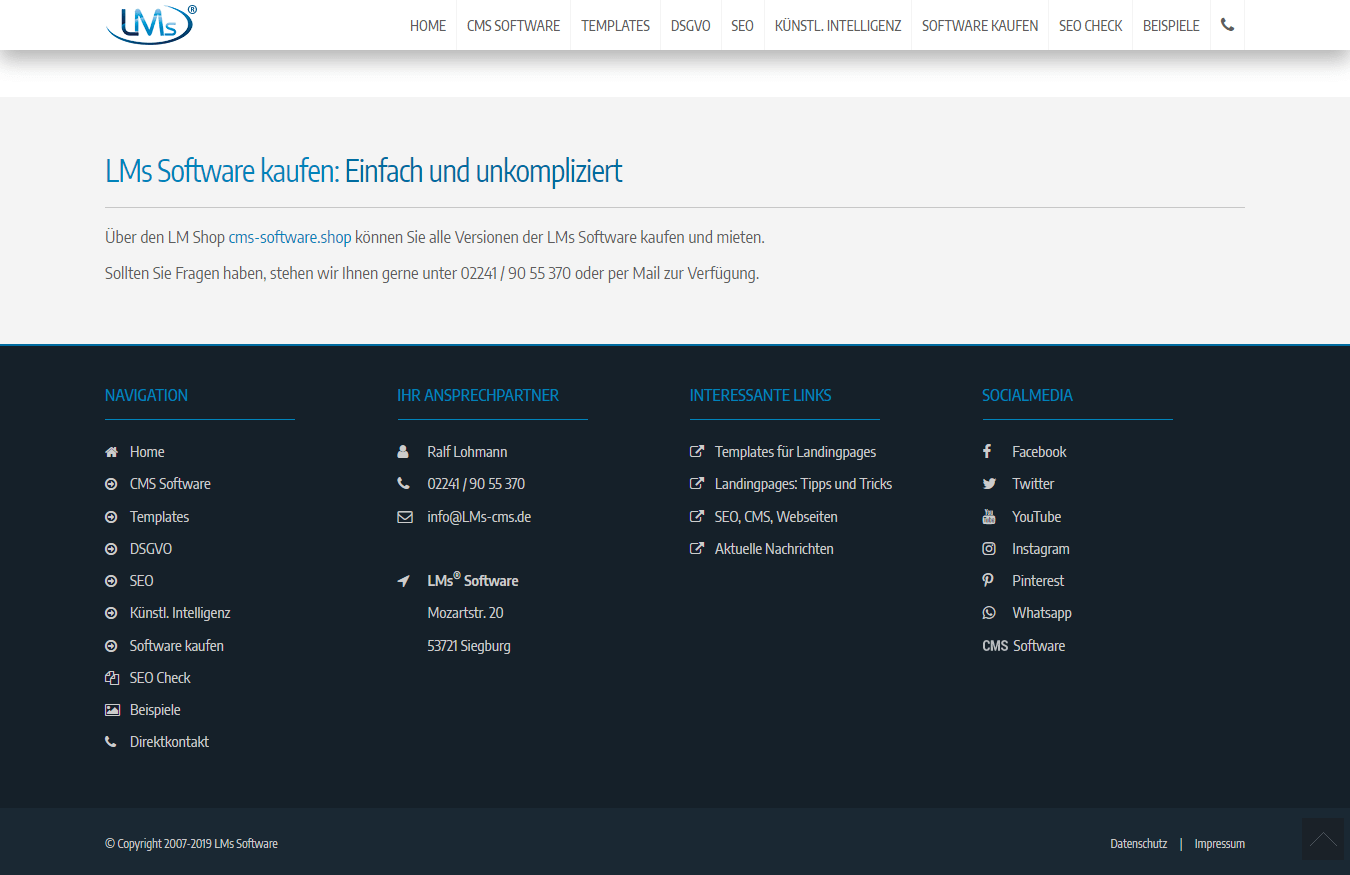Click arrow icon beside footer CMS Software

click(111, 484)
